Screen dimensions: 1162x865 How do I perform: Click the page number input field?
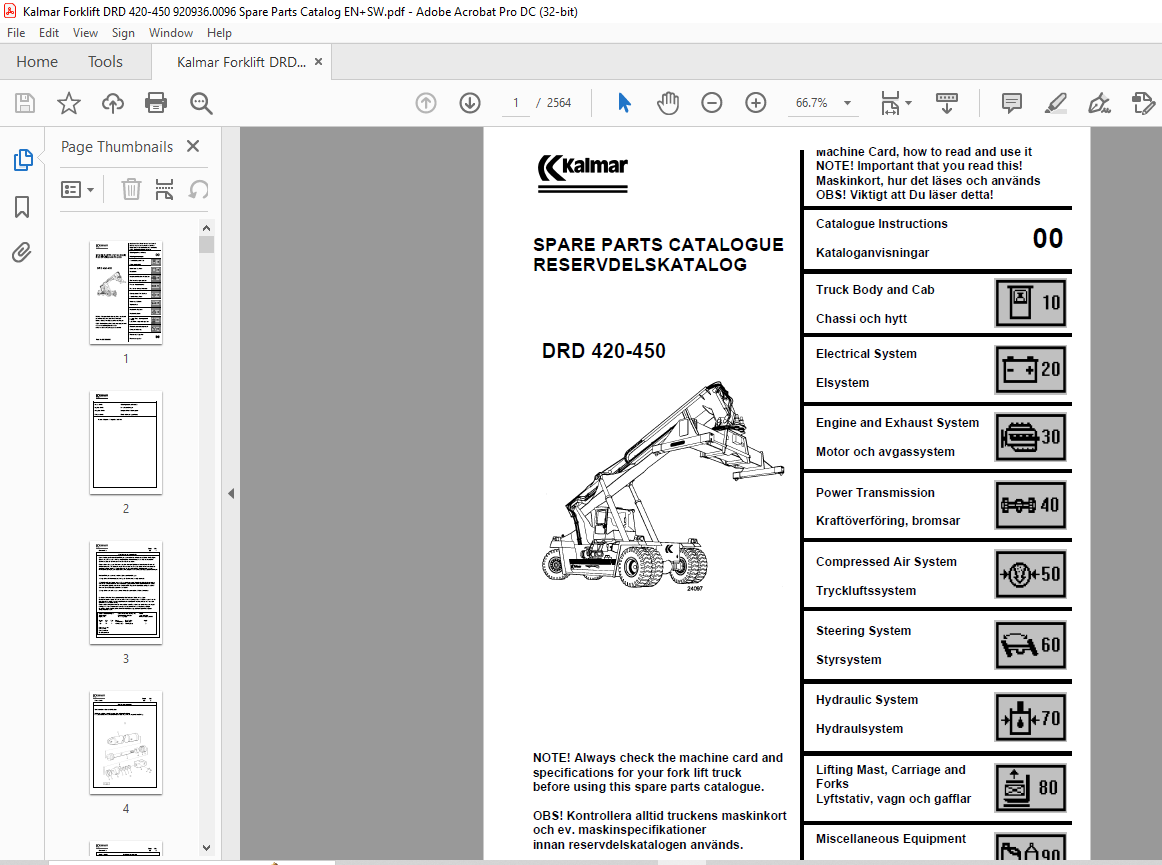click(516, 103)
